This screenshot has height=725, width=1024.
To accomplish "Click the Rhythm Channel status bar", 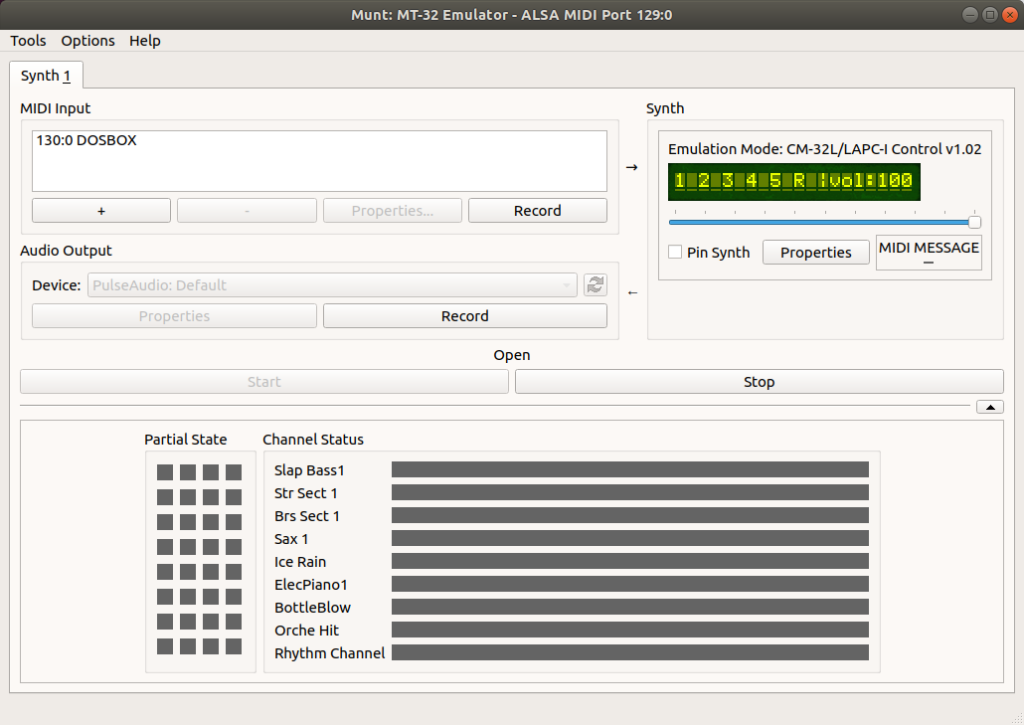I will click(630, 652).
